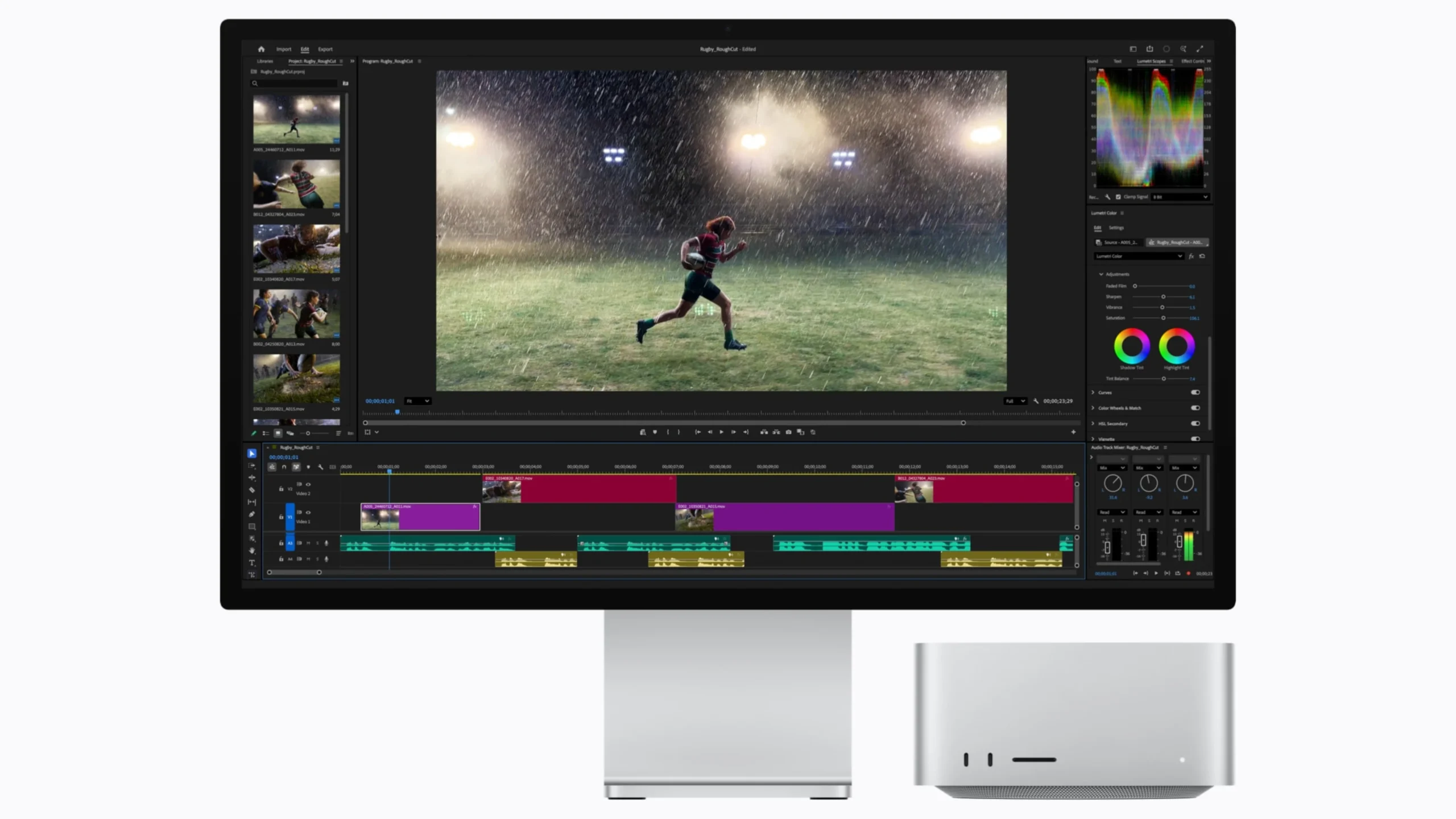Open the button editor plus icon
1456x819 pixels.
(1073, 432)
